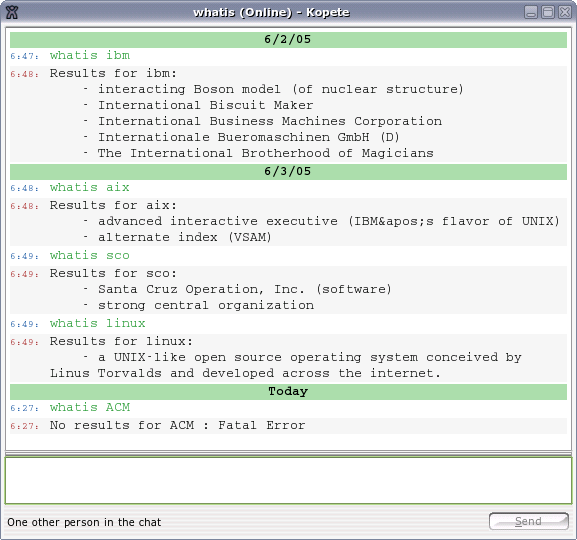
Task: Click the 6/3/05 date header
Action: 288,172
